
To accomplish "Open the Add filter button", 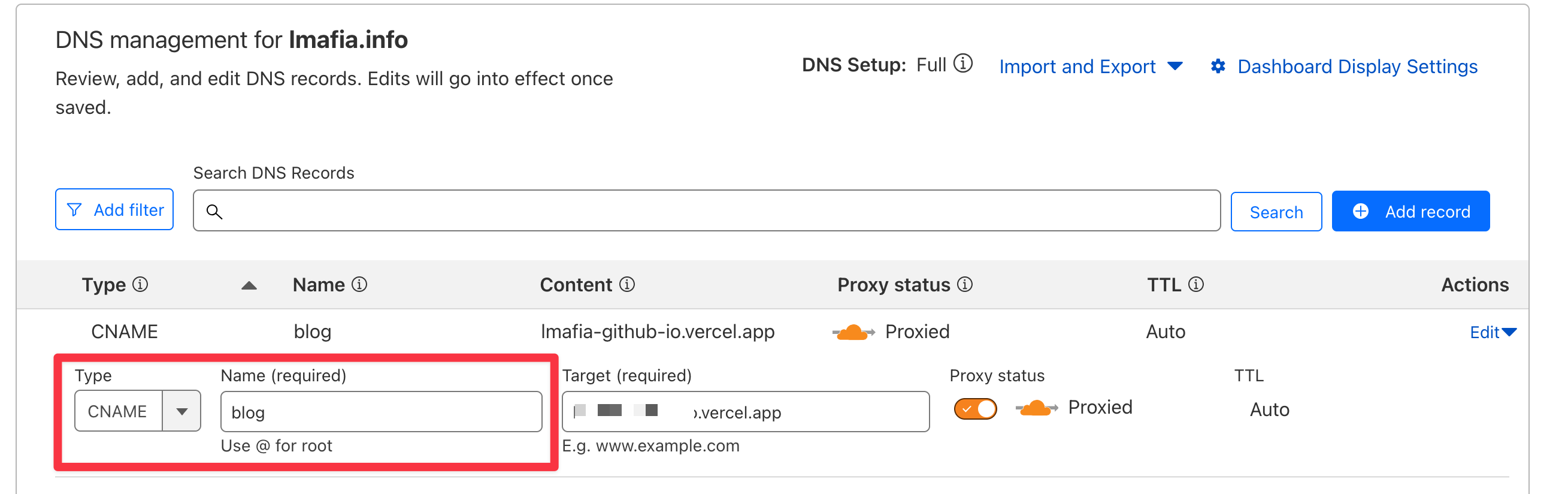I will point(114,210).
